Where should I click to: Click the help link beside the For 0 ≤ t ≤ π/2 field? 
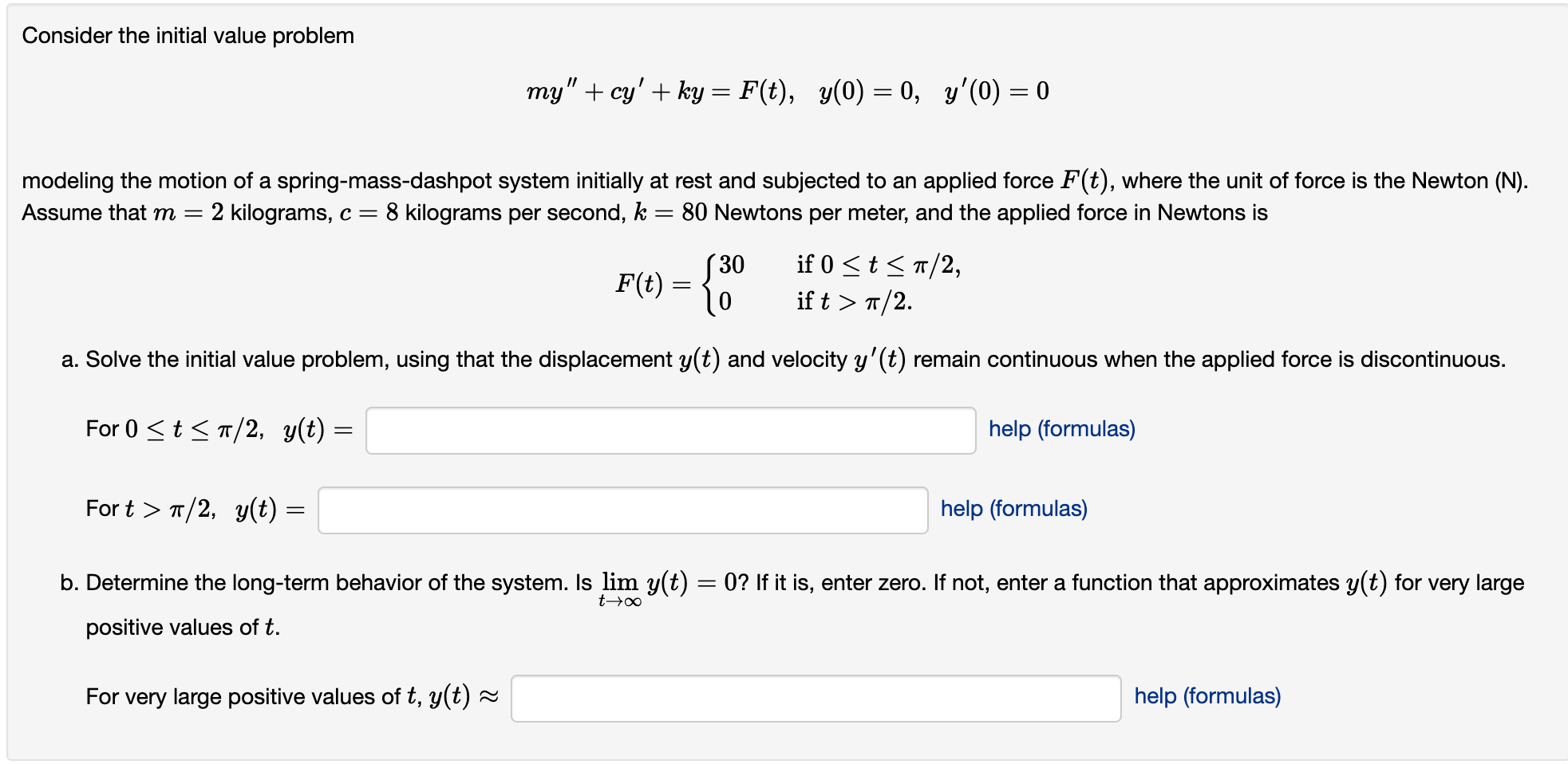(1061, 428)
